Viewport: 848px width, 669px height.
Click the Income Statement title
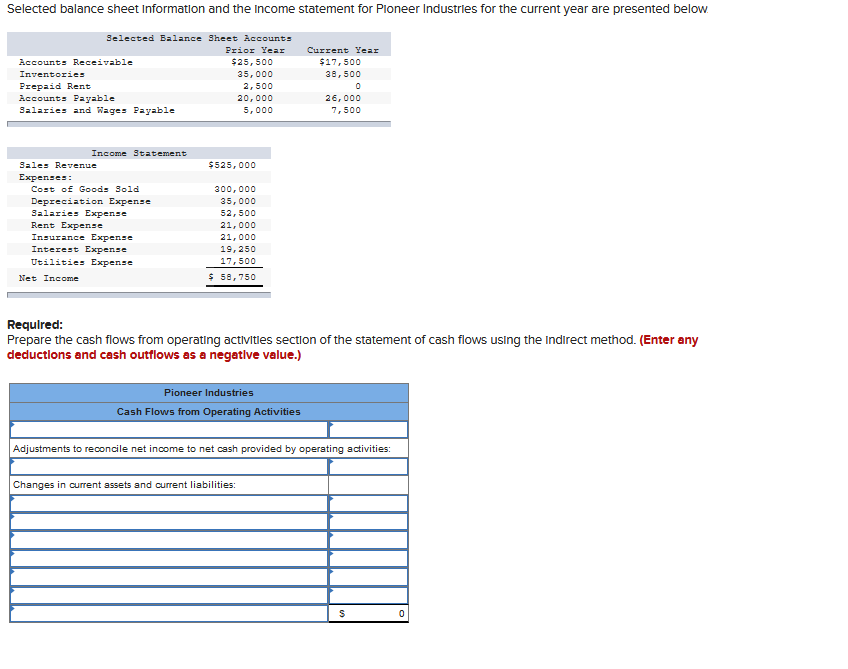click(x=139, y=153)
